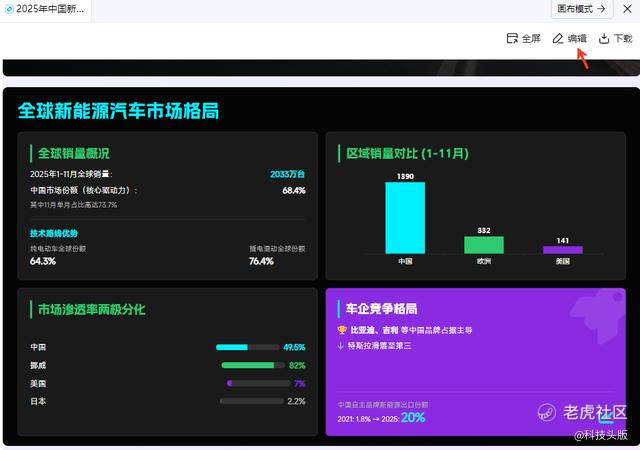The image size is (640, 450).
Task: Click the purple 美国 bar labeled 141
Action: [x=562, y=250]
